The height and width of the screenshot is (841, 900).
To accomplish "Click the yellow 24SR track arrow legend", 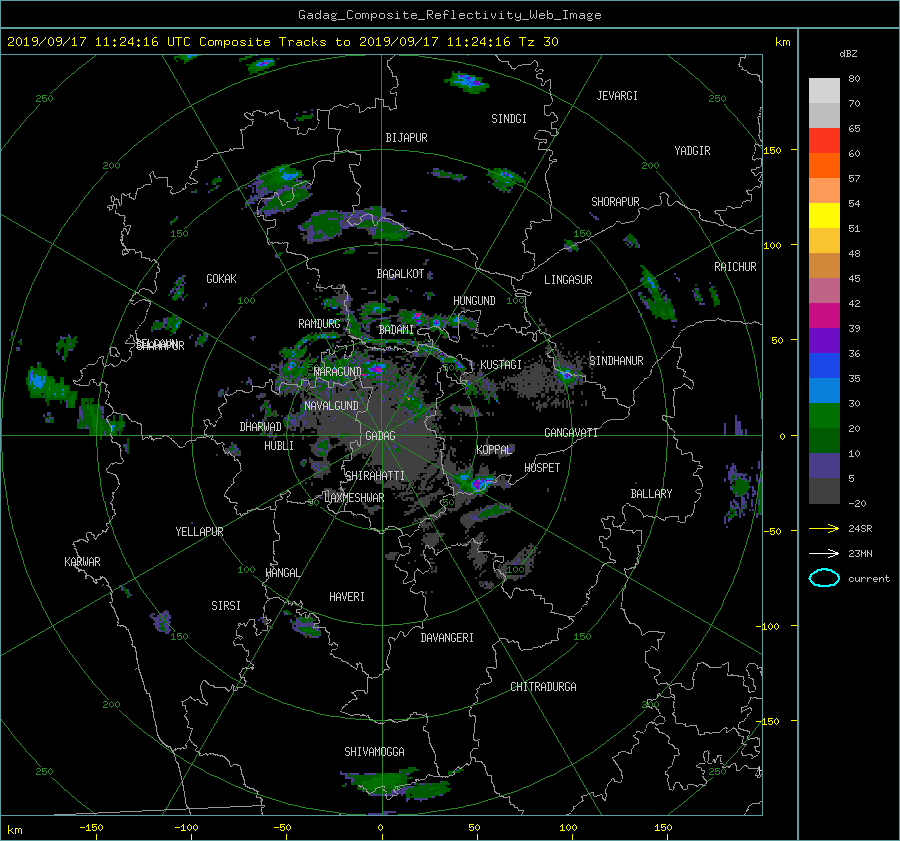I will [x=824, y=528].
